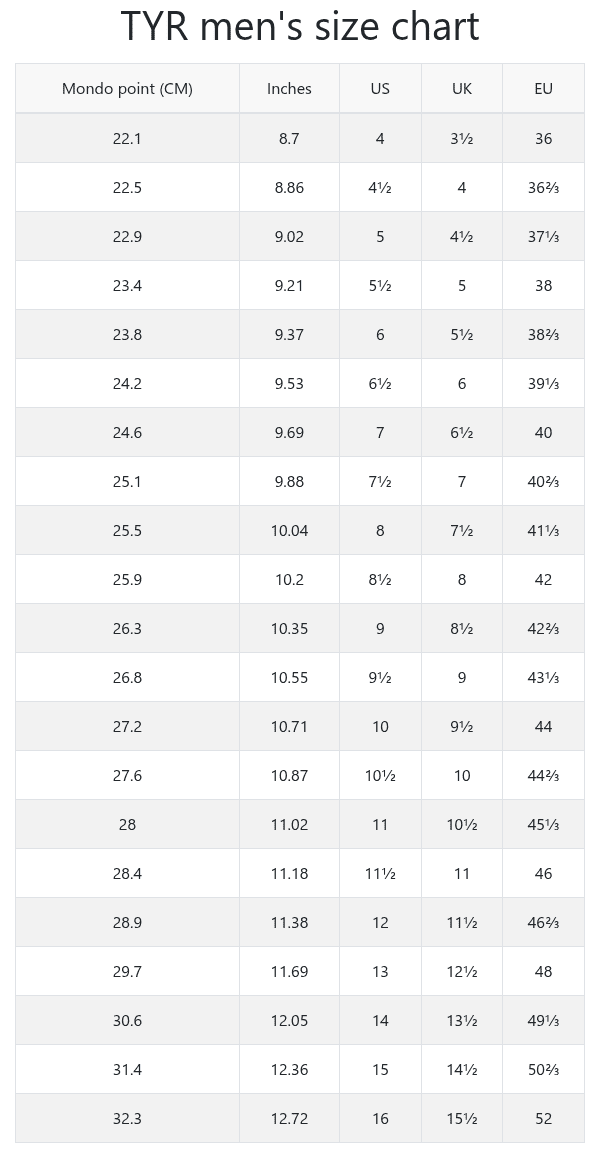Select the 8.86 inches cell
Viewport: 600px width, 1158px height.
(x=289, y=188)
